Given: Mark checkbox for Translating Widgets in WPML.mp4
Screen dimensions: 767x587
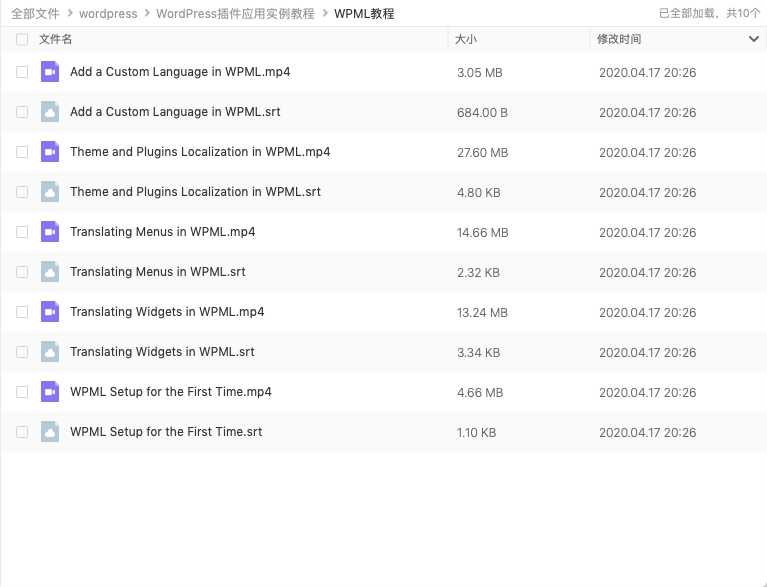Looking at the screenshot, I should click(22, 312).
